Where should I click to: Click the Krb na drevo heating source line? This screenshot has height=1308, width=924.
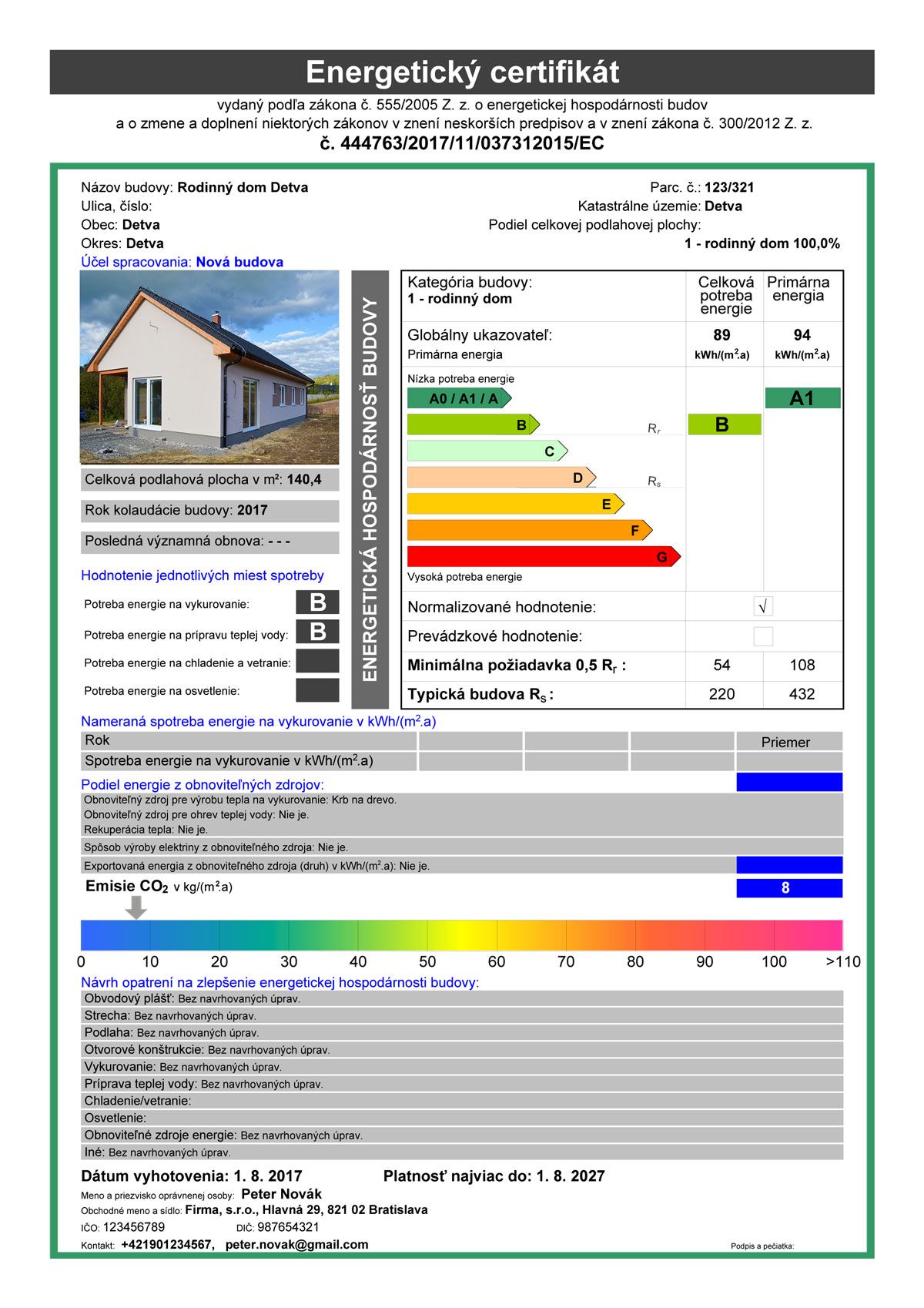(x=240, y=800)
